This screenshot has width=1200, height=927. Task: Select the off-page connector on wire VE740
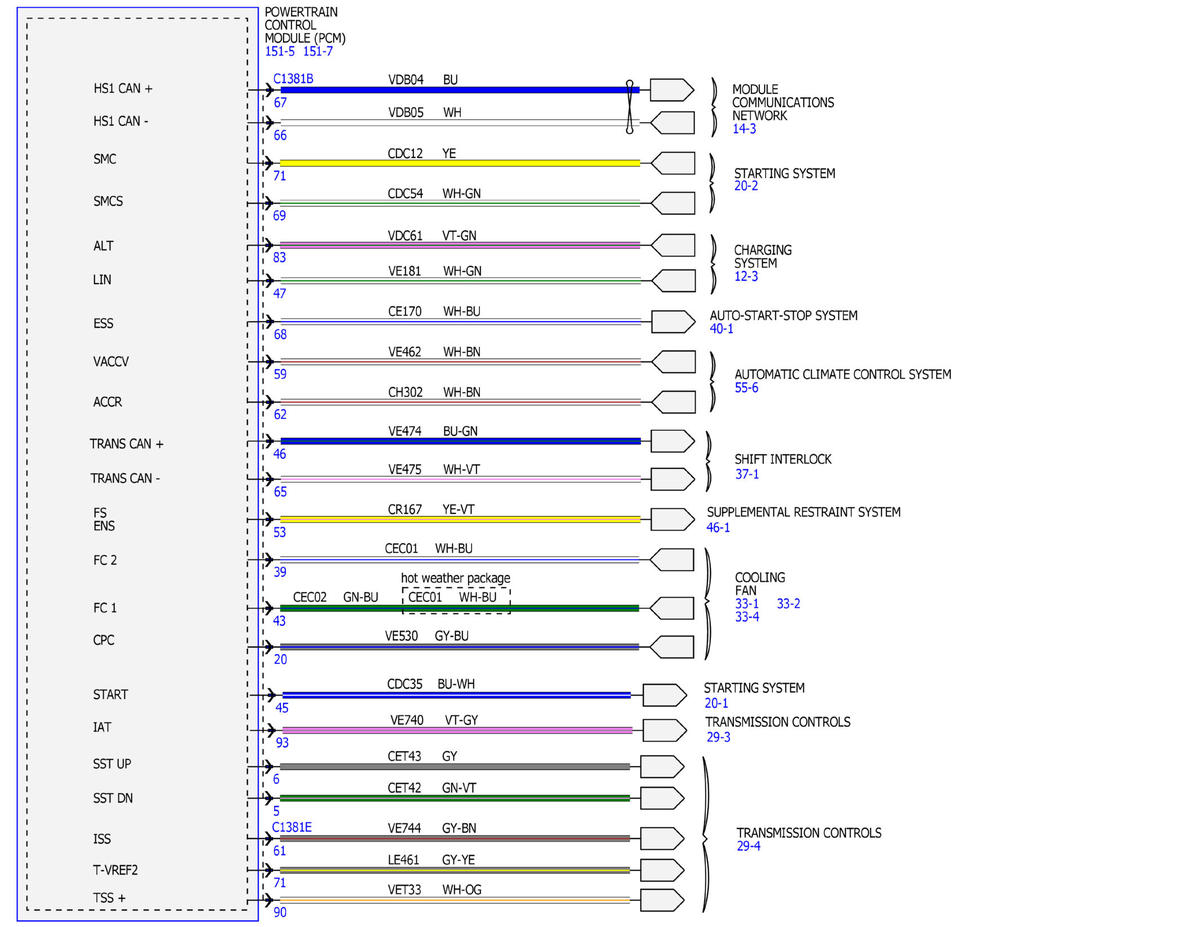664,731
